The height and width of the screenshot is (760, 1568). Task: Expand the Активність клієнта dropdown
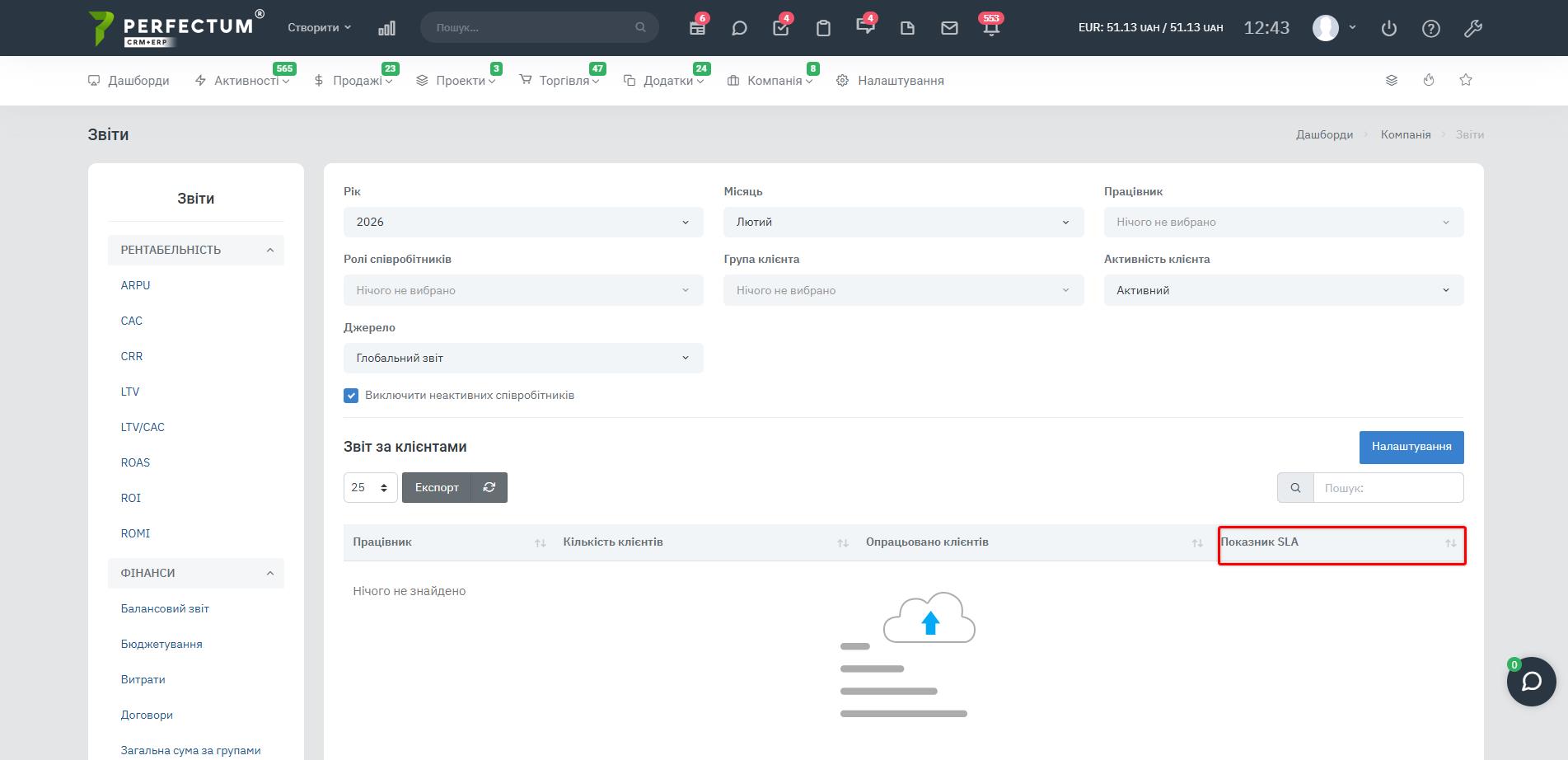[x=1283, y=290]
